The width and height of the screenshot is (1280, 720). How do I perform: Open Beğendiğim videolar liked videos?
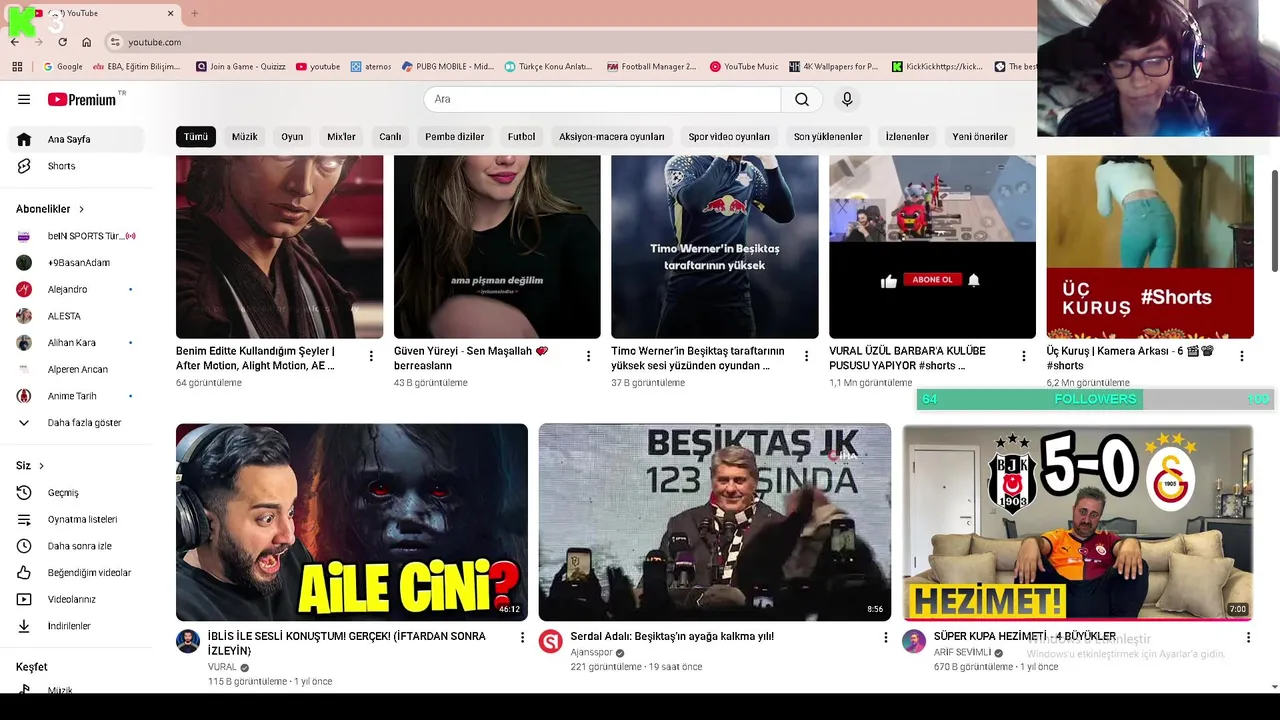[76, 573]
